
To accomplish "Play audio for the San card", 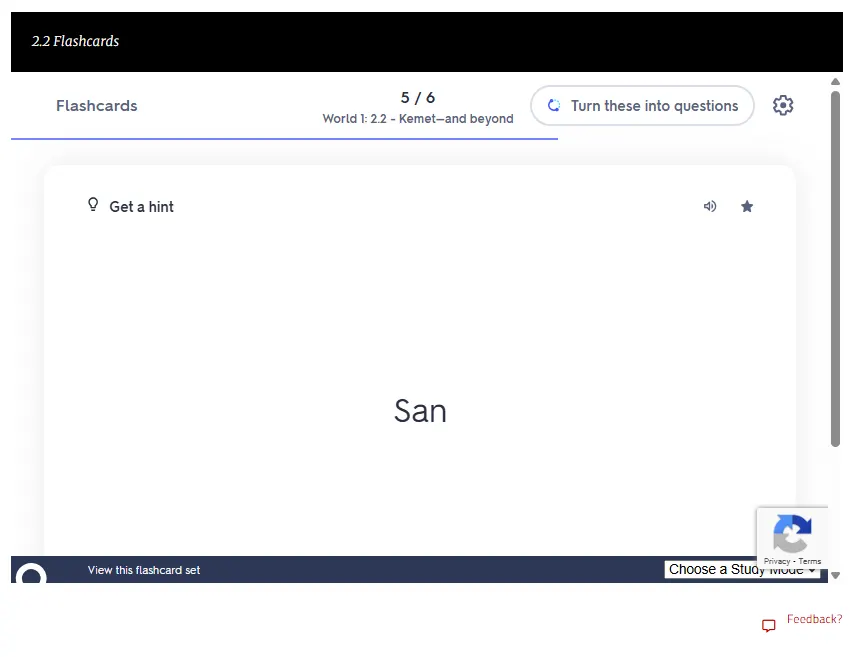I will pyautogui.click(x=710, y=207).
